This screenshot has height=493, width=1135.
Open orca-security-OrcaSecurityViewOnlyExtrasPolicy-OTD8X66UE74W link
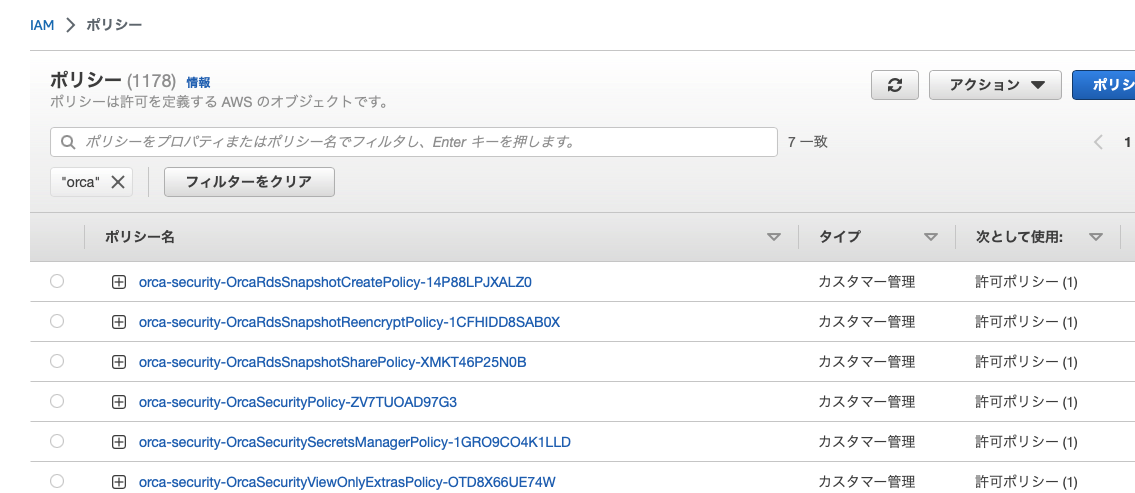point(347,482)
